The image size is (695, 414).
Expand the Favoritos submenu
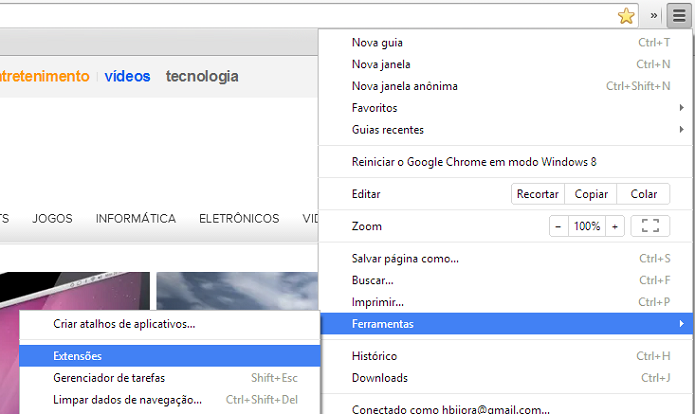pyautogui.click(x=505, y=108)
